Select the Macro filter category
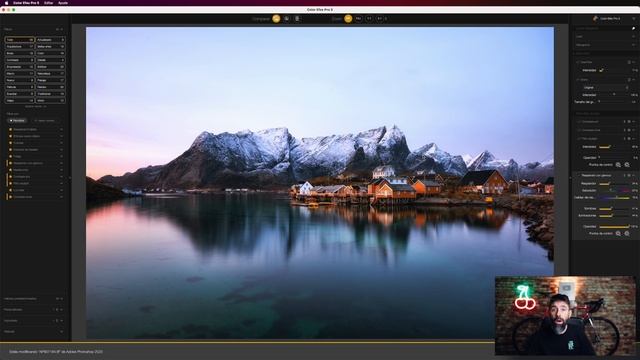The width and height of the screenshot is (640, 360). click(19, 73)
